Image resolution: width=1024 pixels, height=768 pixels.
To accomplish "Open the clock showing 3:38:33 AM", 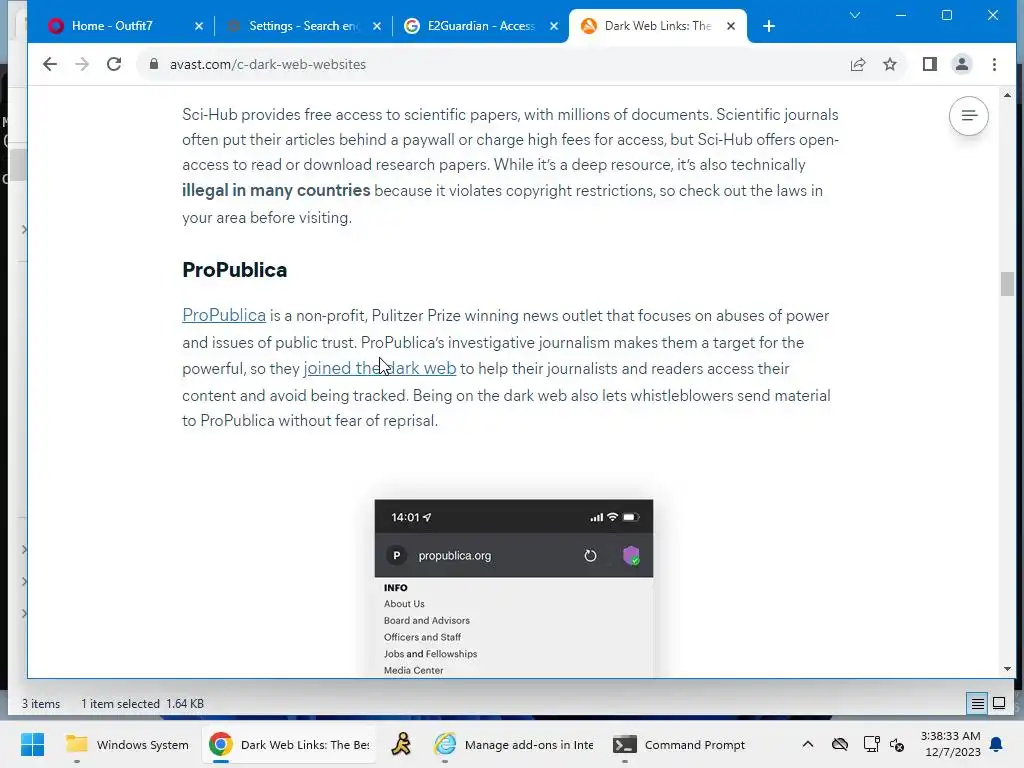I will pos(950,744).
